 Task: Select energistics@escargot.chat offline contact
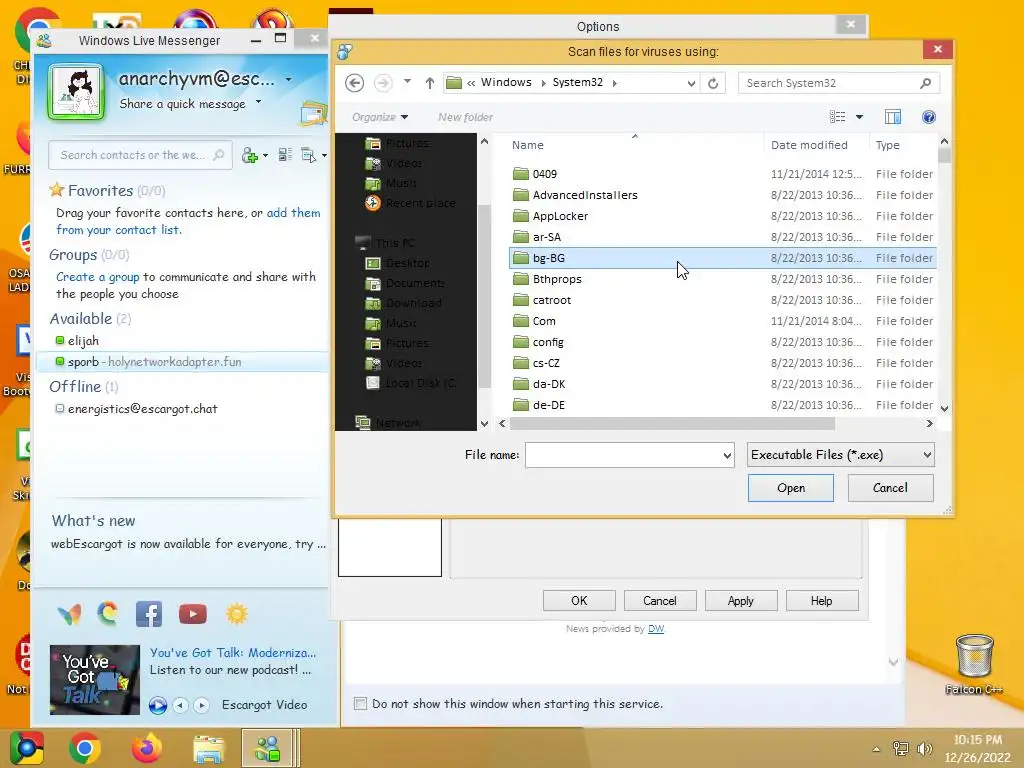tap(142, 409)
